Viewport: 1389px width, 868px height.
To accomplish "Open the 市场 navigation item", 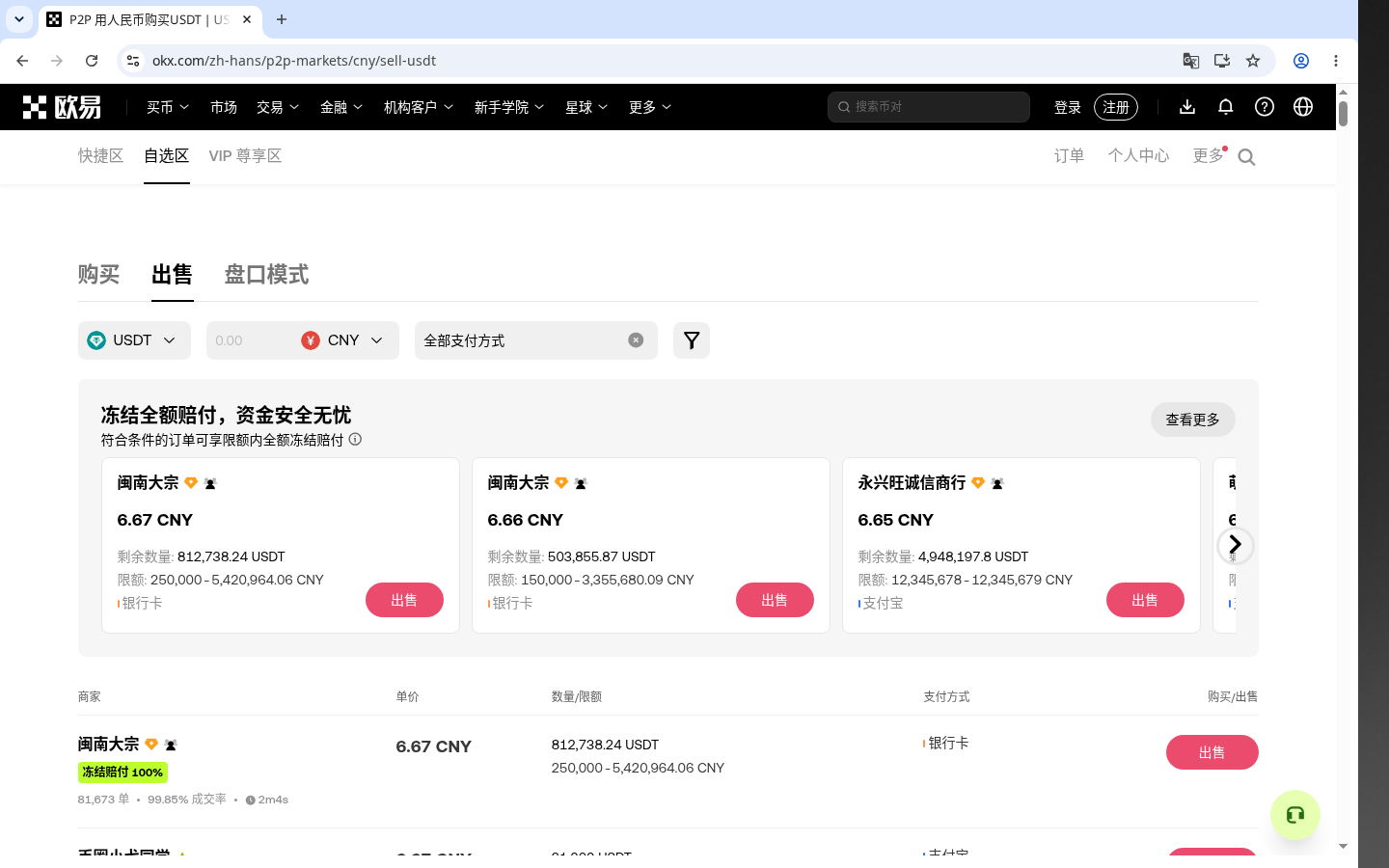I will (x=224, y=107).
